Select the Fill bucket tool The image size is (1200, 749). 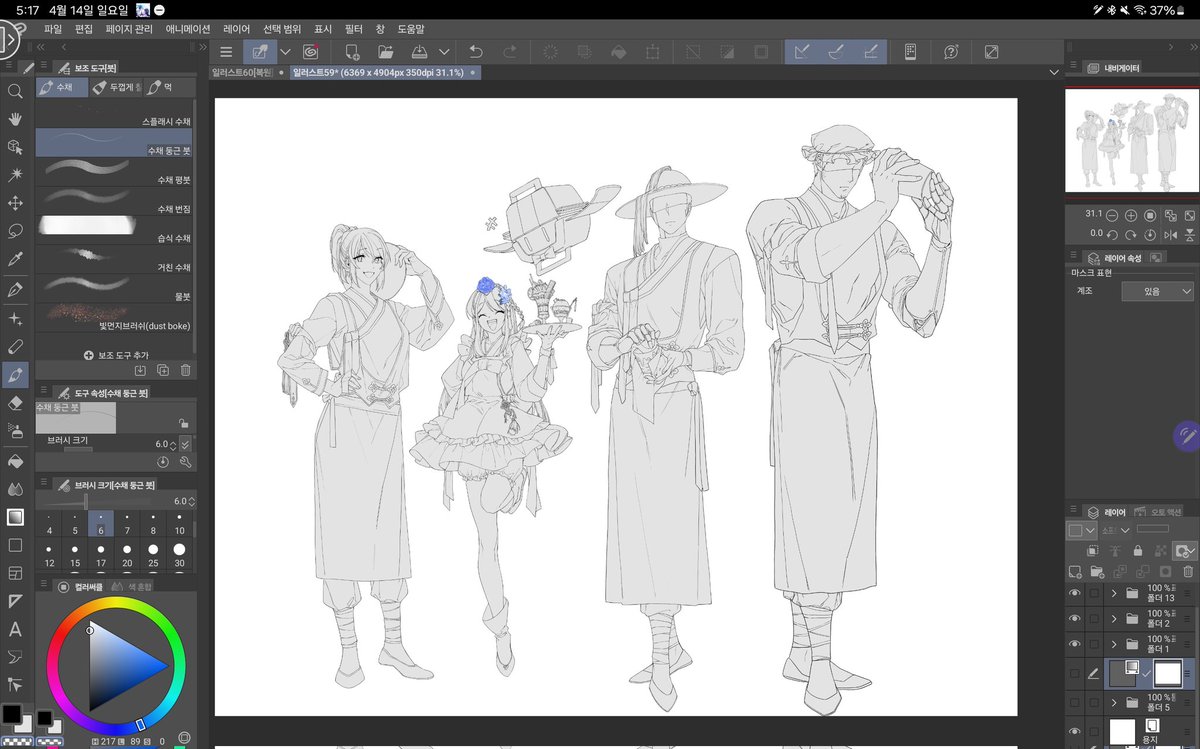tap(15, 462)
